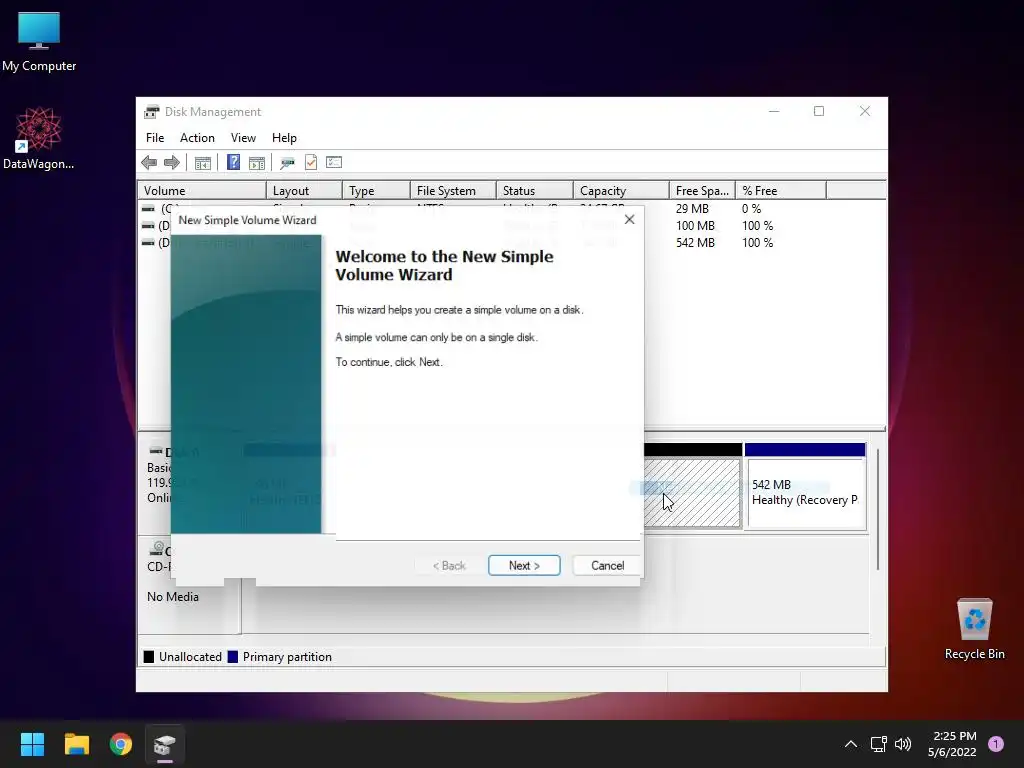Close the New Simple Volume Wizard dialog
Image resolution: width=1024 pixels, height=768 pixels.
point(630,219)
